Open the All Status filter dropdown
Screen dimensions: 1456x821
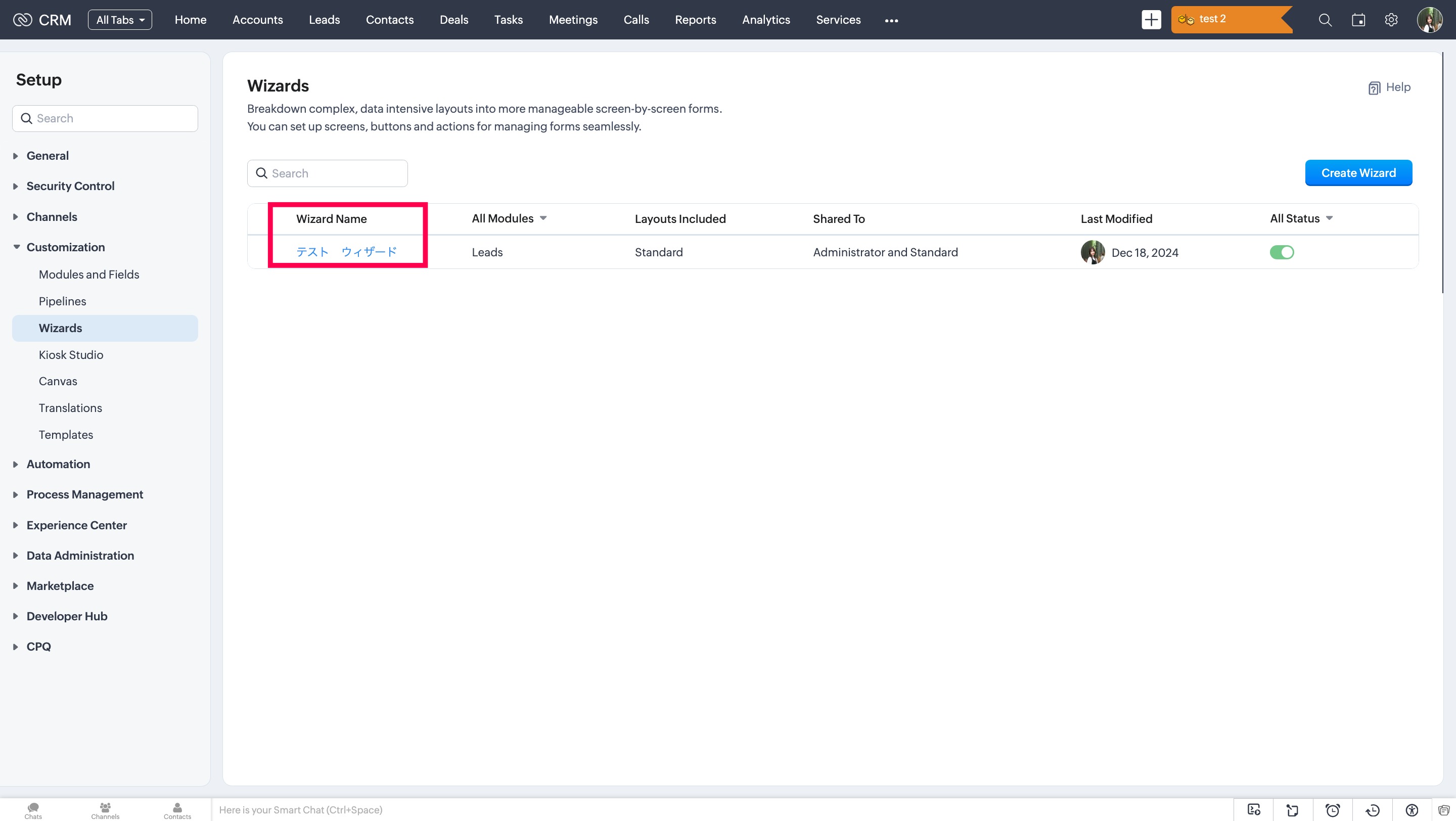click(1301, 219)
